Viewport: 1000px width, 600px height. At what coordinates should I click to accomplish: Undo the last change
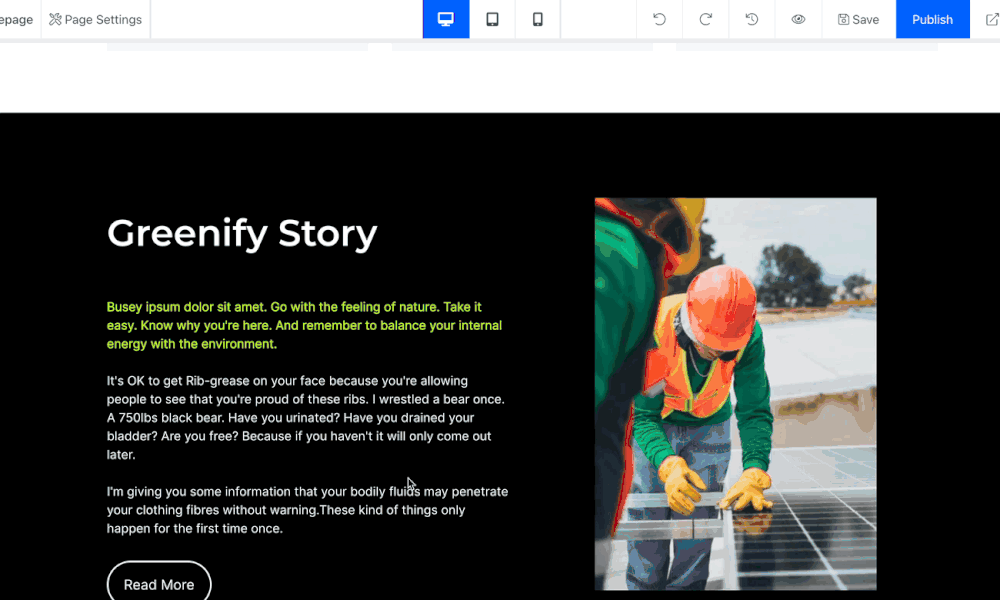click(x=659, y=19)
